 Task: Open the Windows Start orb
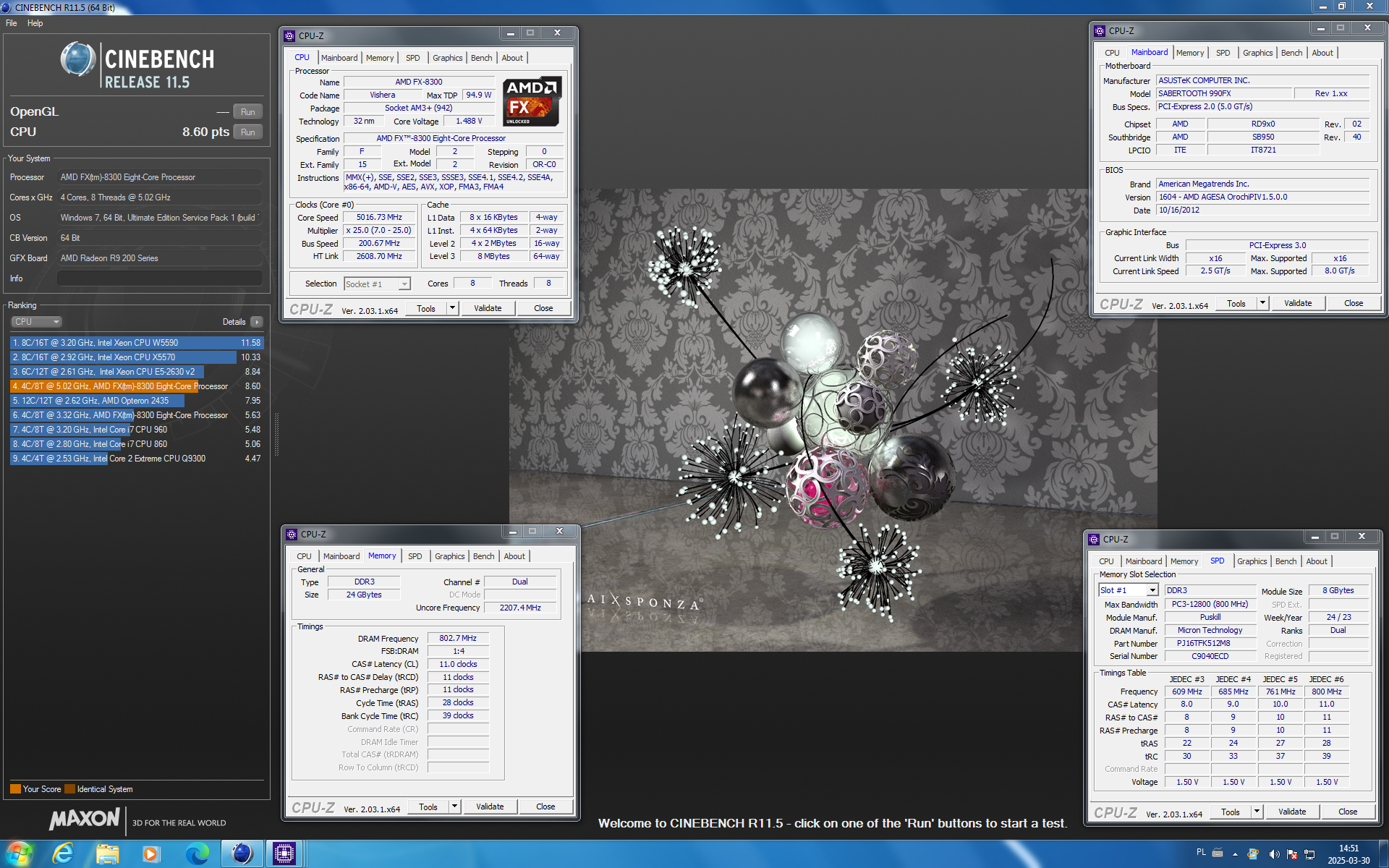[x=20, y=854]
